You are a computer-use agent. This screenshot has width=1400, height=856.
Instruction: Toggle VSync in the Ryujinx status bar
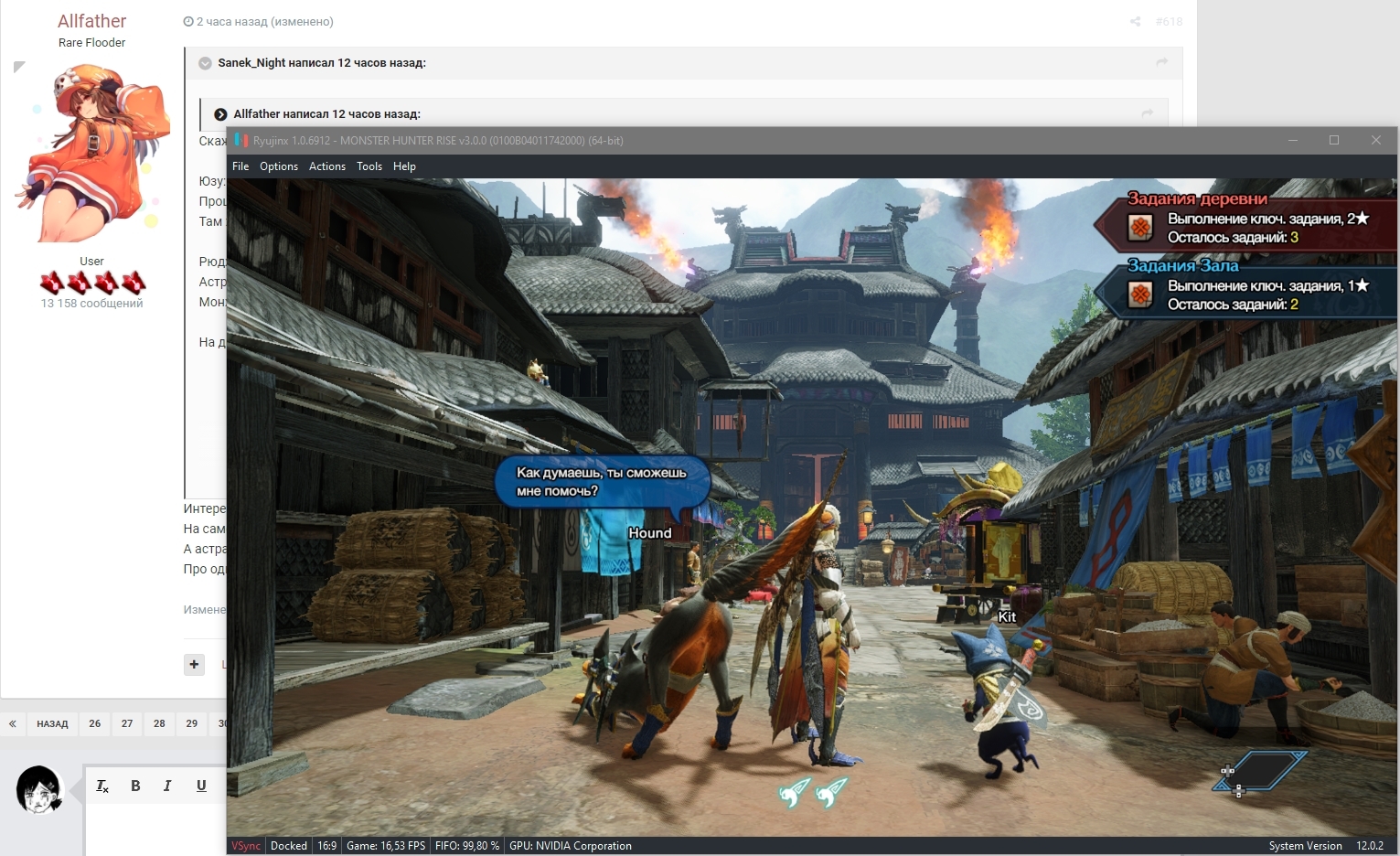coord(246,846)
